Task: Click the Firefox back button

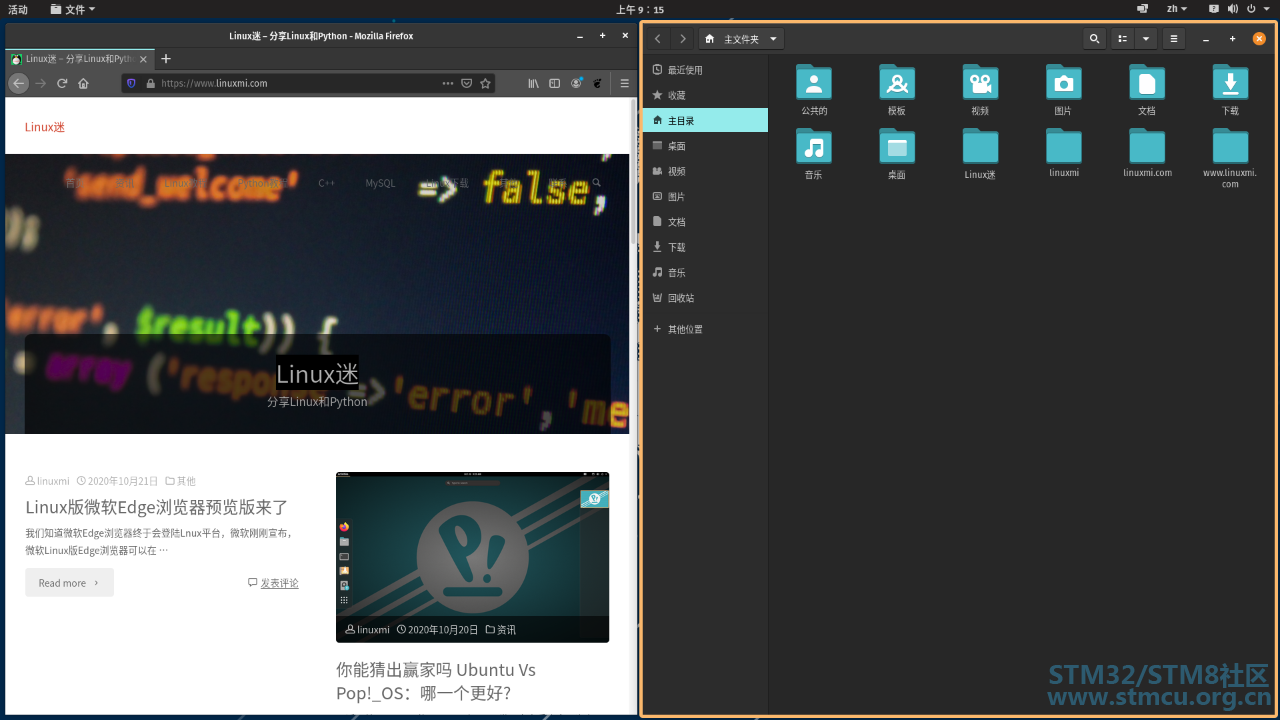Action: 18,83
